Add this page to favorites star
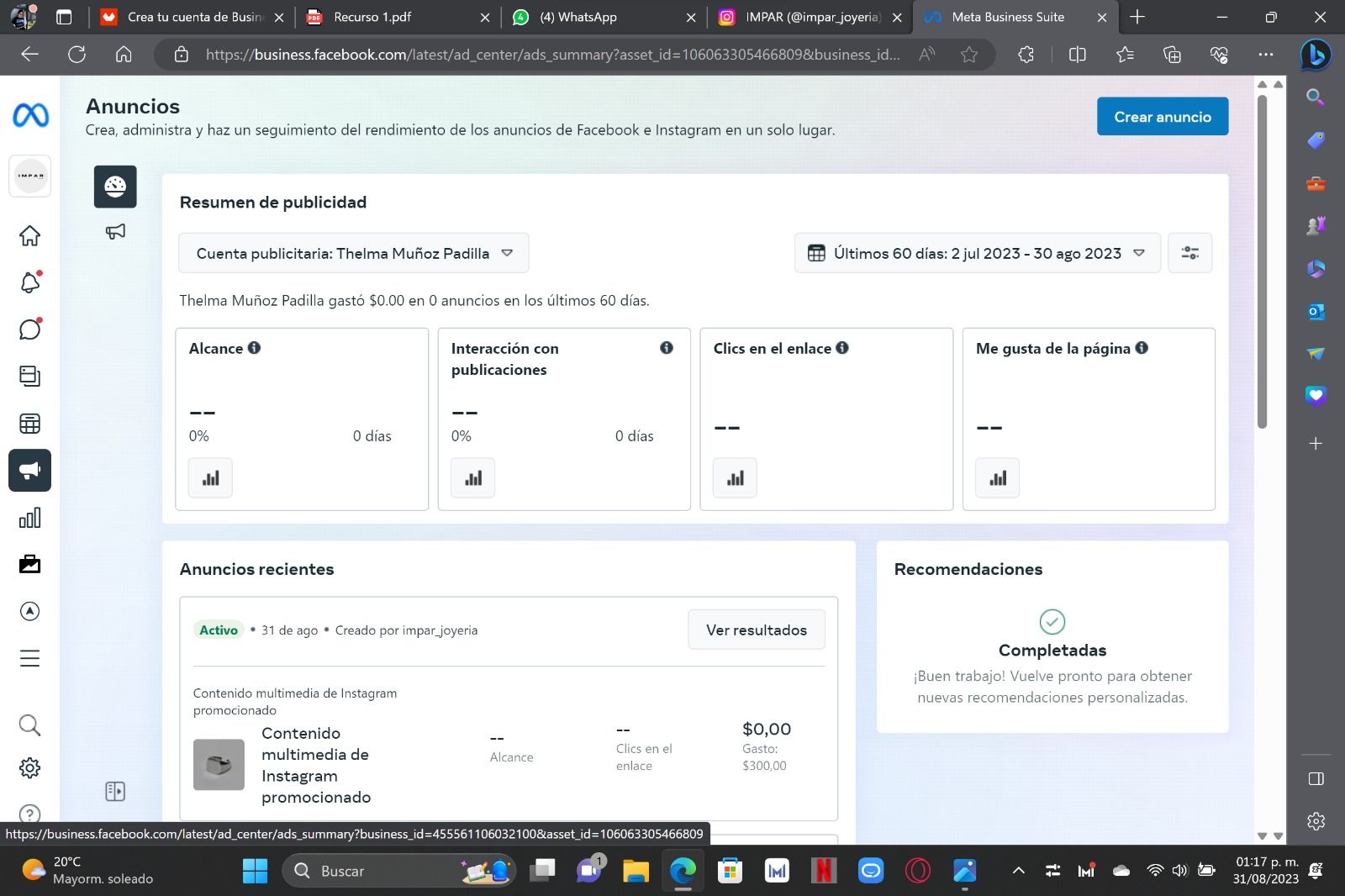The image size is (1345, 896). (969, 55)
